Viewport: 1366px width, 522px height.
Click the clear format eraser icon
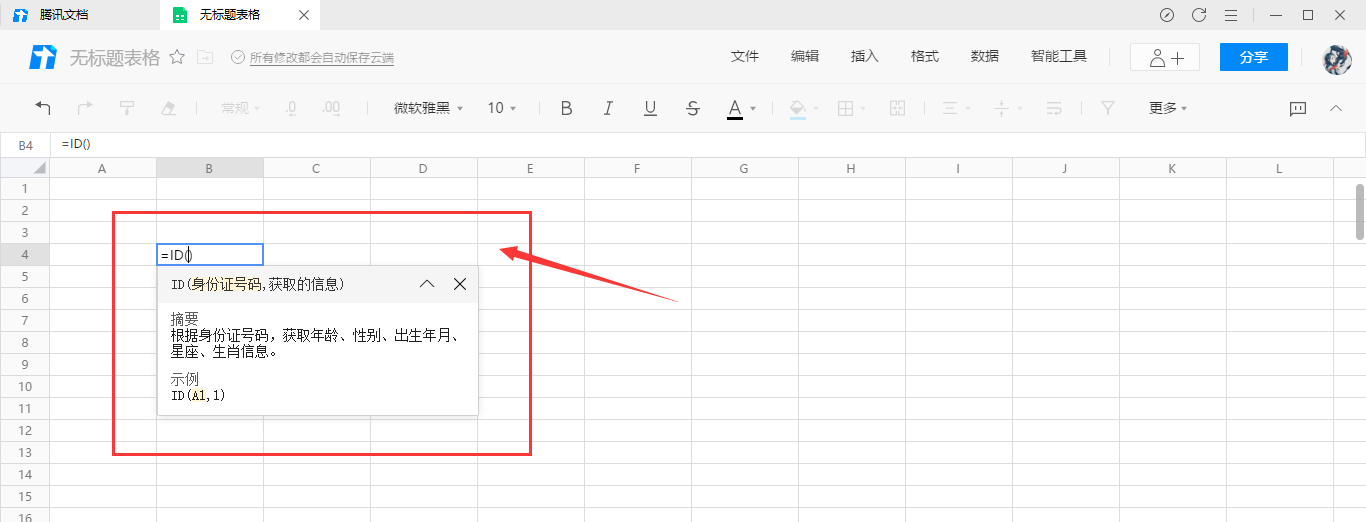(169, 108)
